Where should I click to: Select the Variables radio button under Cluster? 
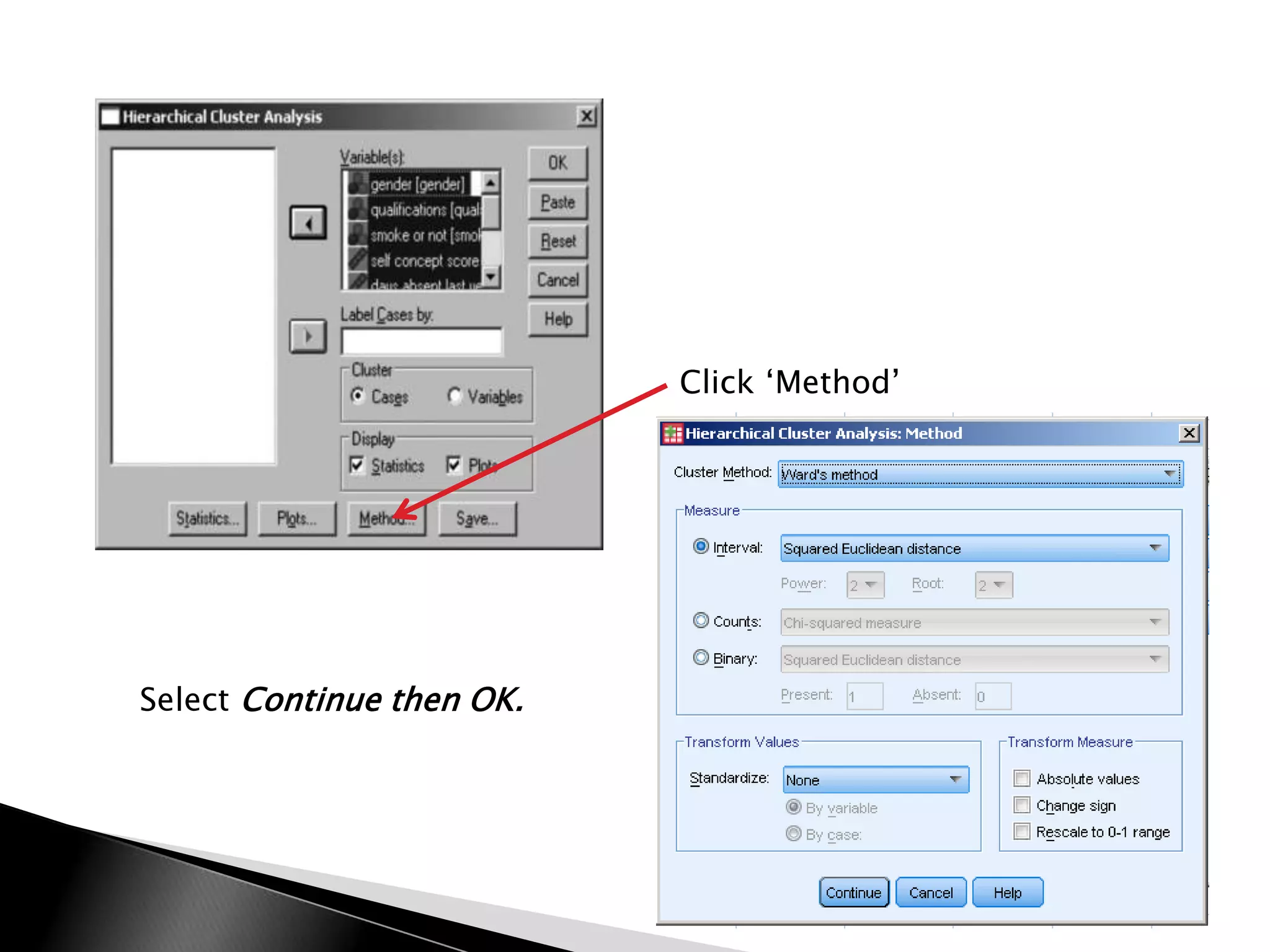[455, 395]
